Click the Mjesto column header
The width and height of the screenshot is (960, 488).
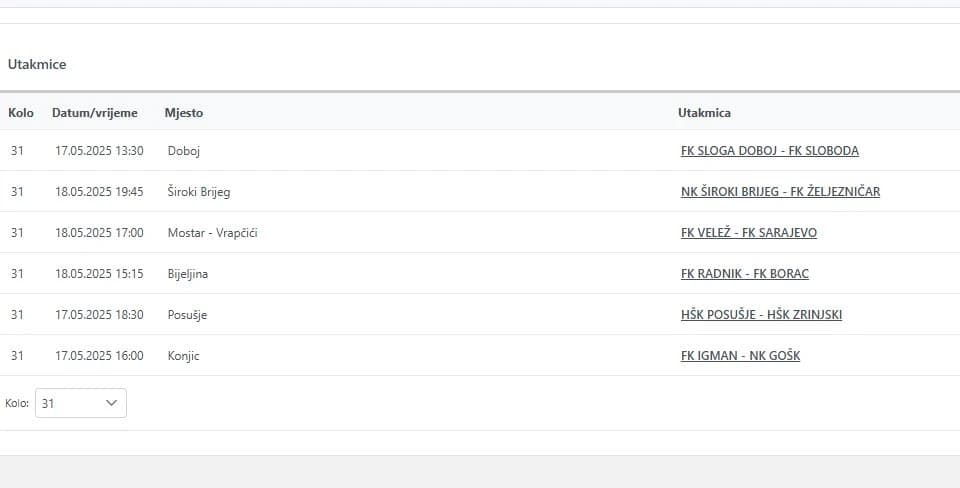coord(184,113)
